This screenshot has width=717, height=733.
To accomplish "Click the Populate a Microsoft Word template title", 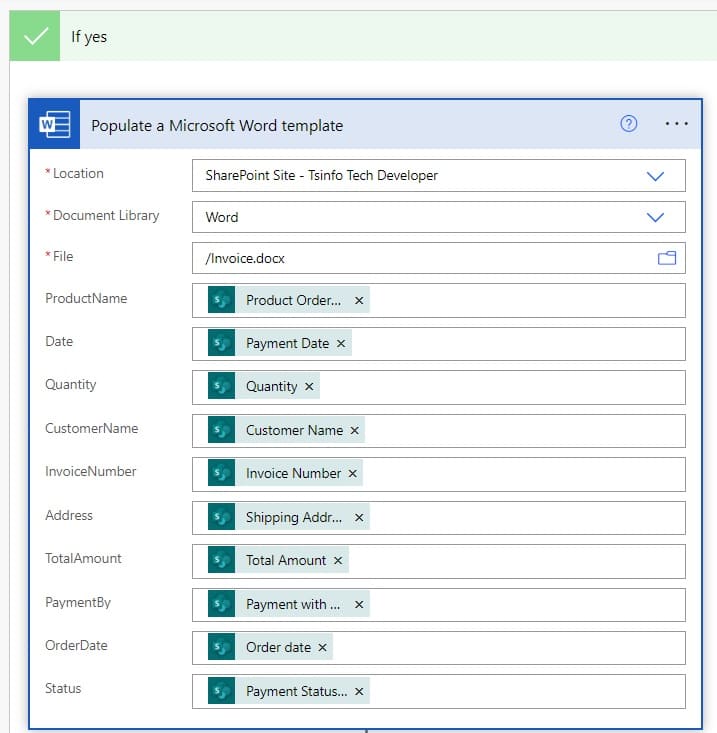I will [x=217, y=126].
